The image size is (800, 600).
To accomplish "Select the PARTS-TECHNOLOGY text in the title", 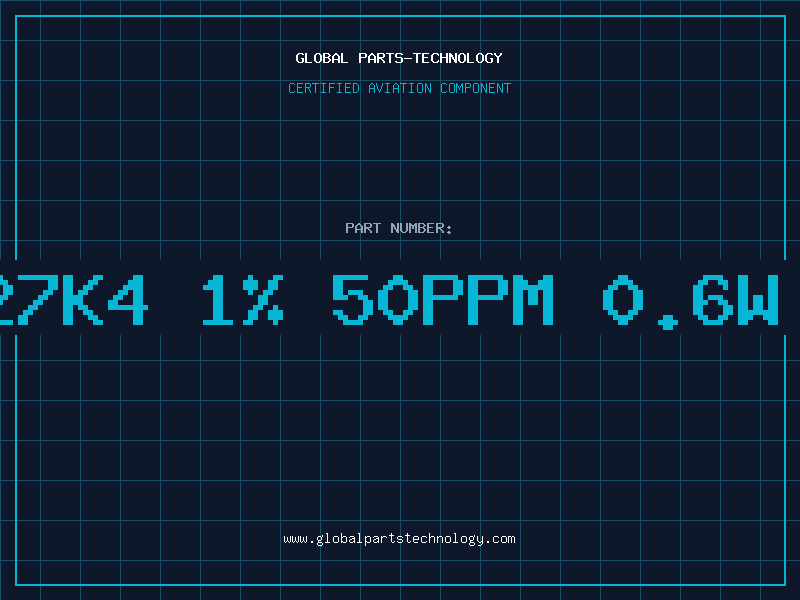I will (430, 58).
